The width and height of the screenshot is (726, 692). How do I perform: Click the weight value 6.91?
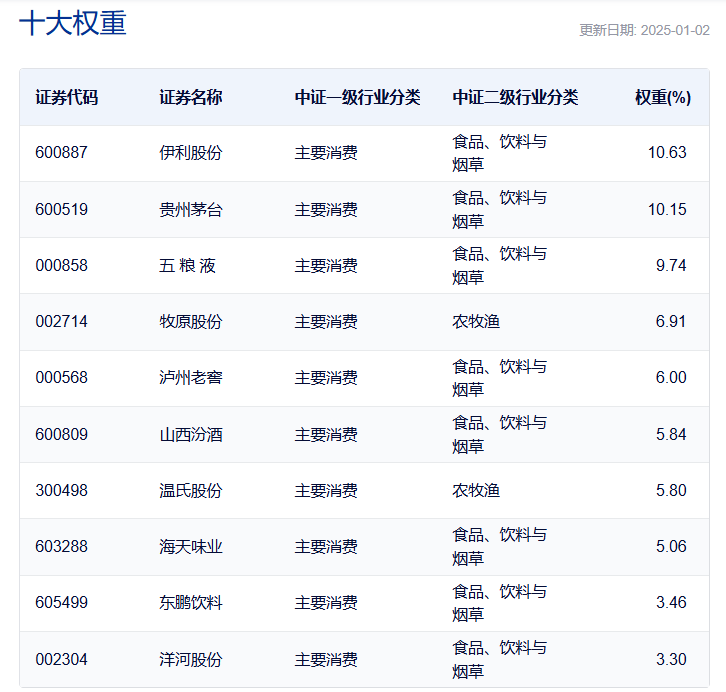click(x=671, y=321)
